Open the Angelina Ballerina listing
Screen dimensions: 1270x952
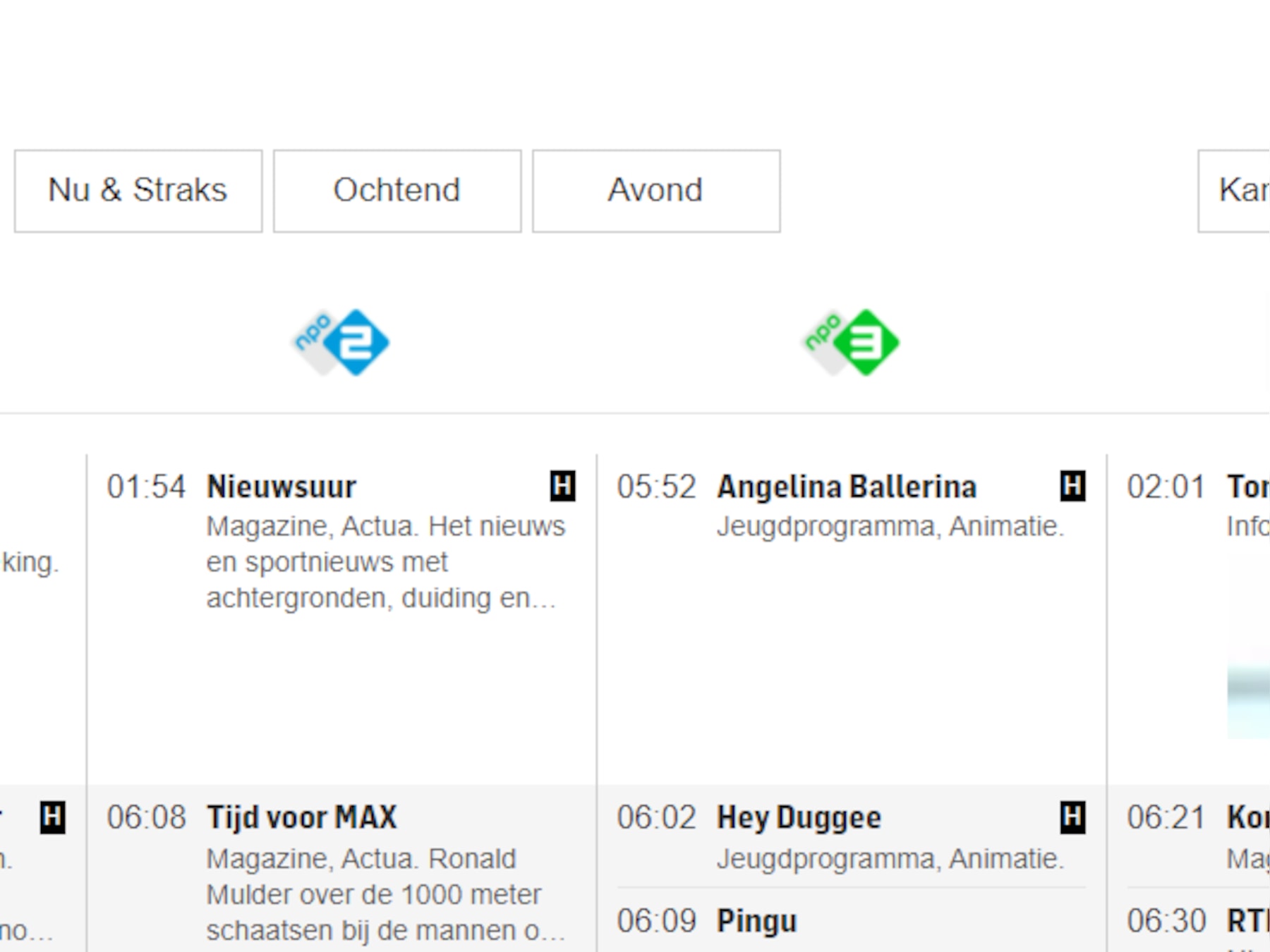point(847,487)
